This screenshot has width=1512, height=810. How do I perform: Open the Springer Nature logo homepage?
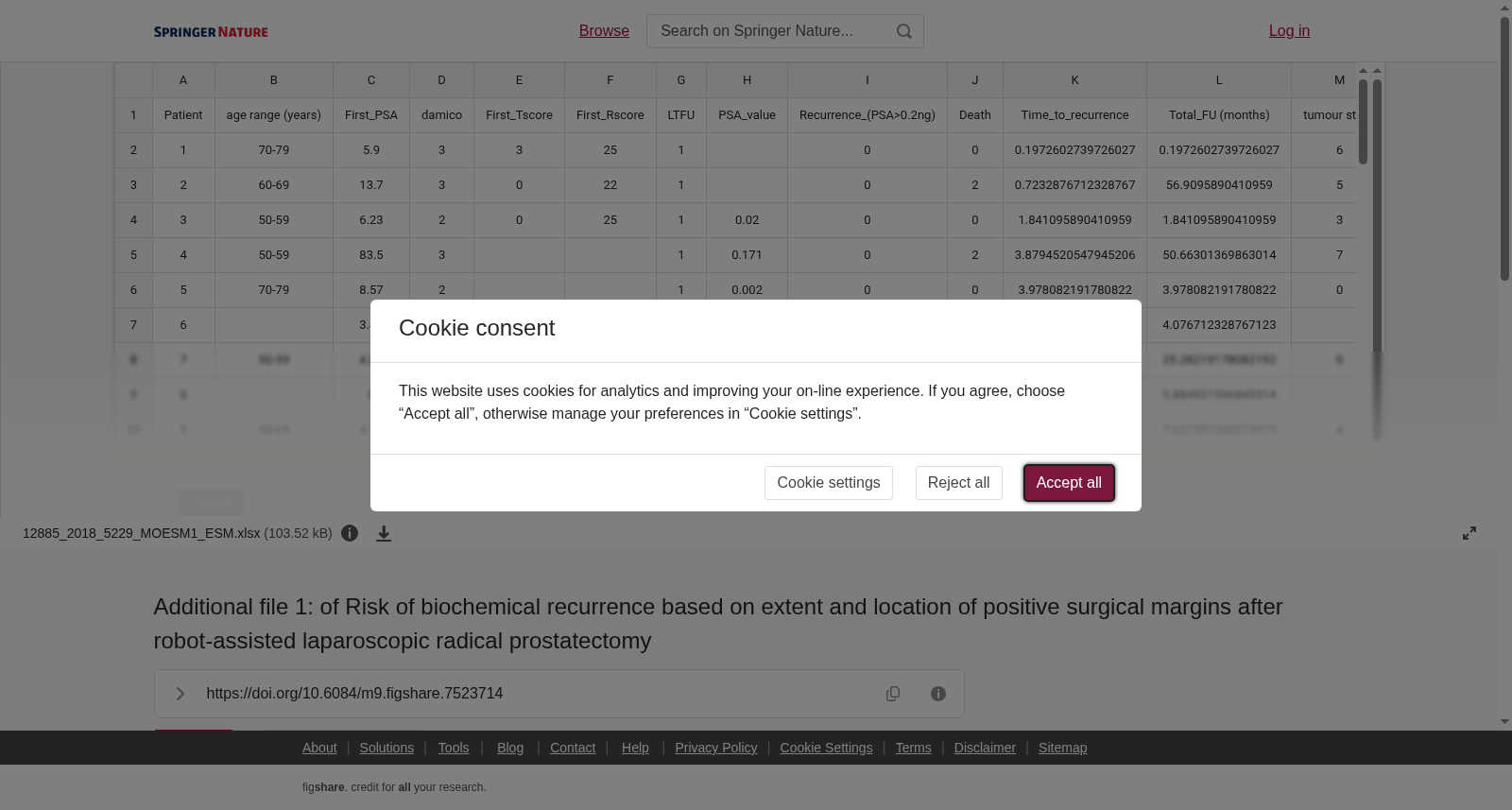211,32
